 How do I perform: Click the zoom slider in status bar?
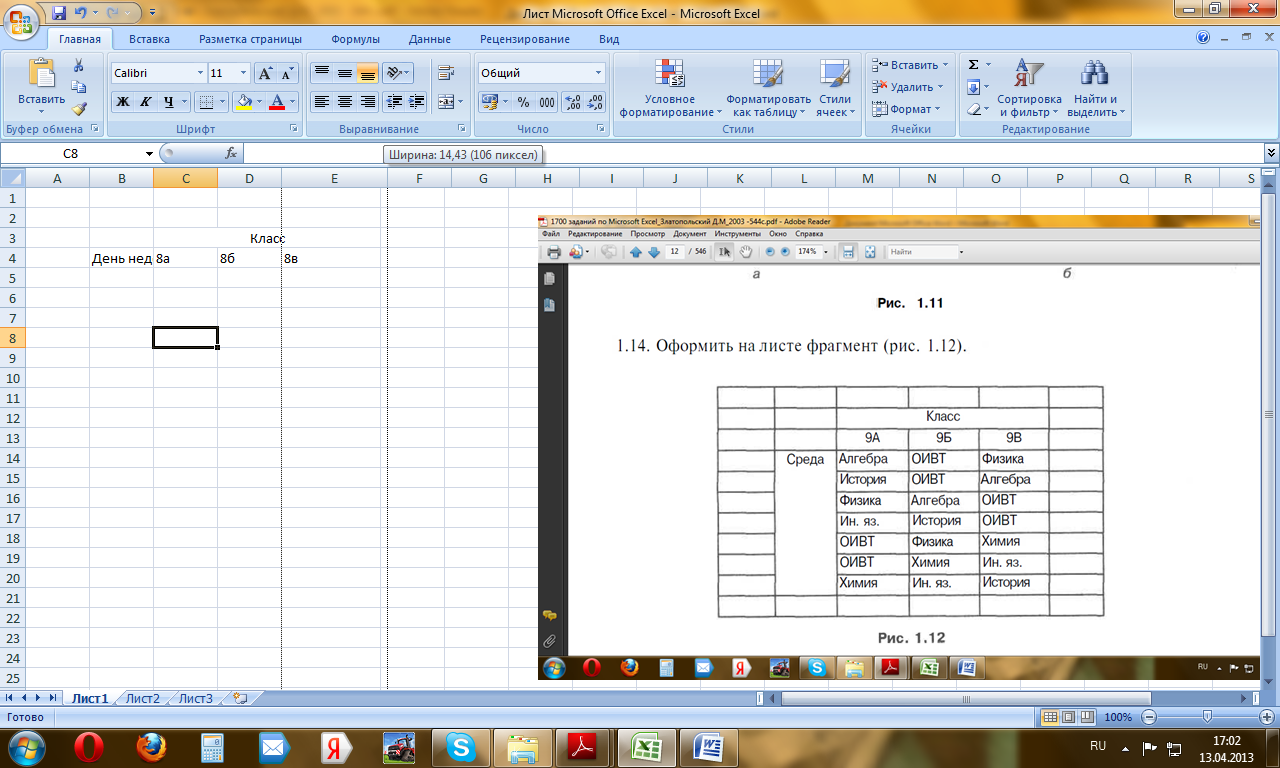click(1207, 717)
